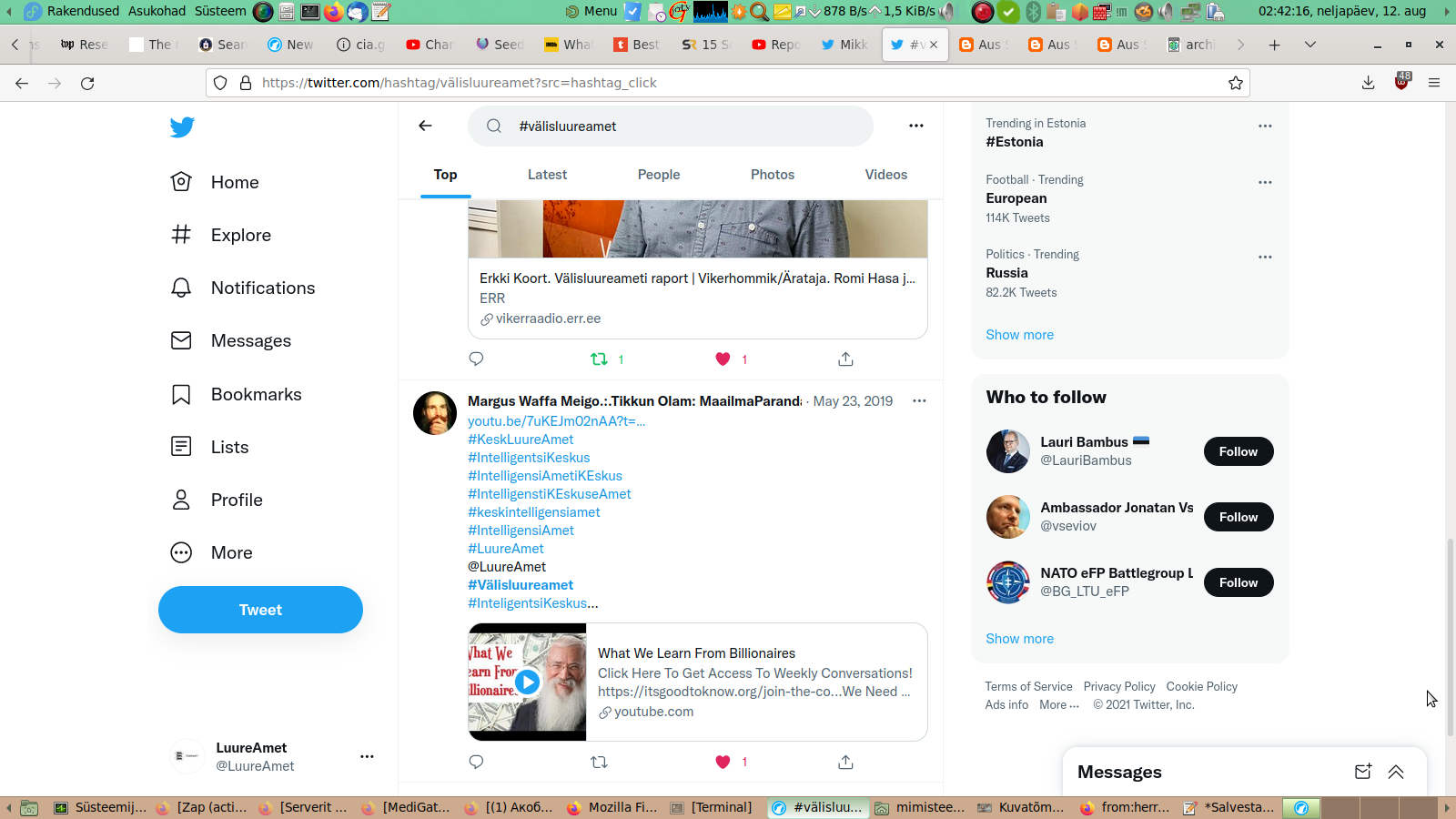Bookmark this page with the star
Viewport: 1456px width, 819px height.
tap(1235, 83)
